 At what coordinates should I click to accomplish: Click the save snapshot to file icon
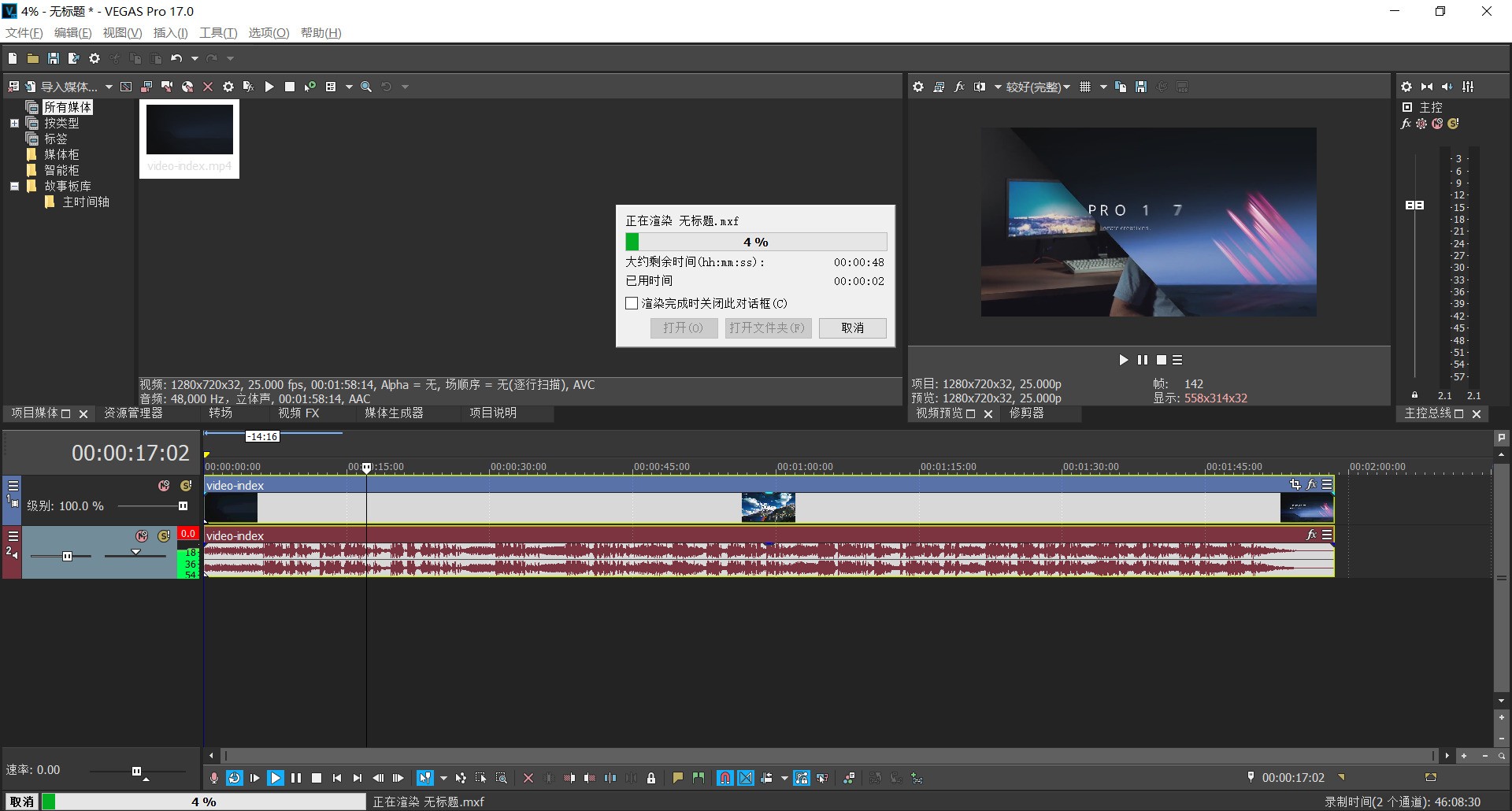click(x=1140, y=87)
